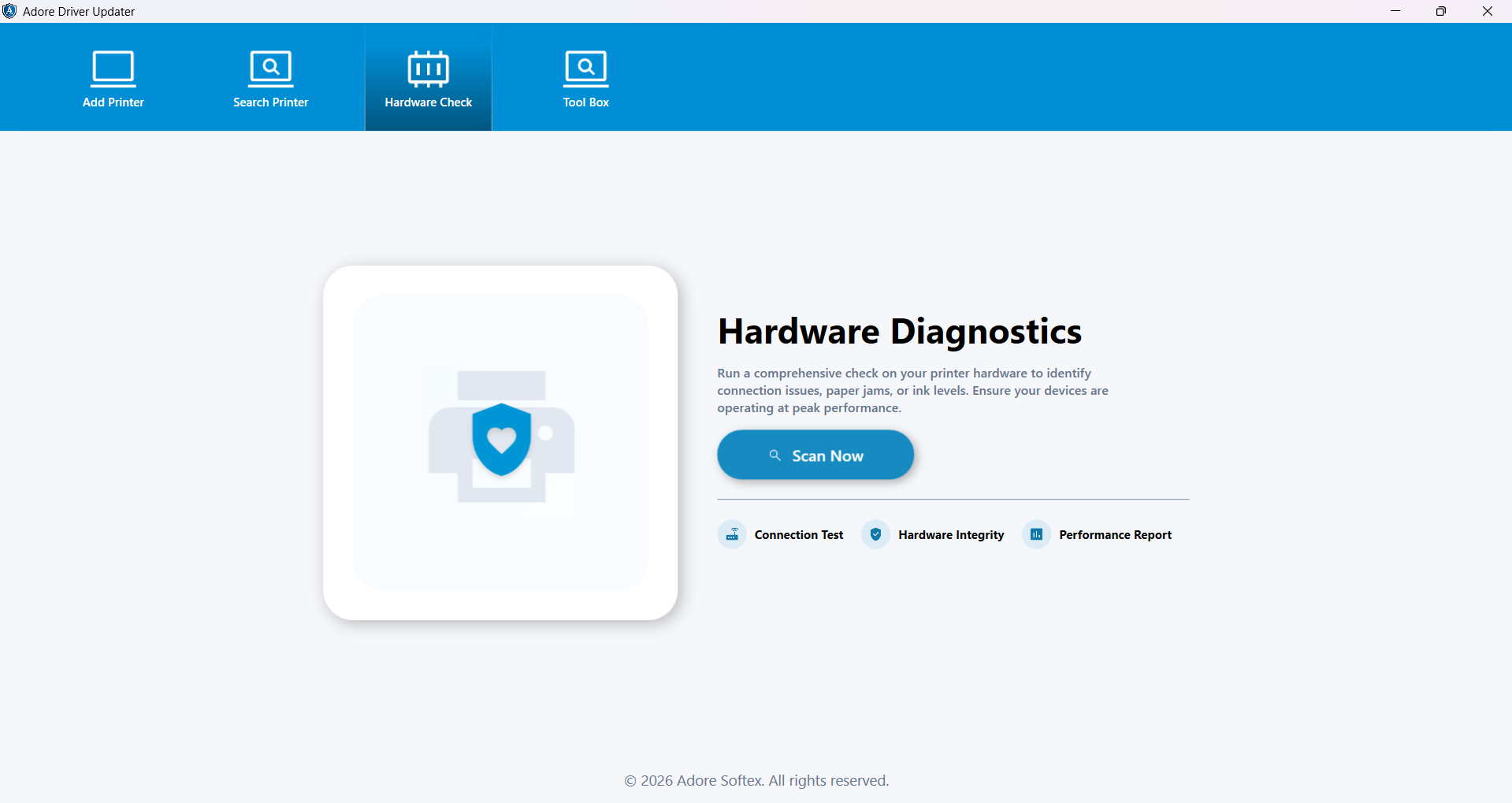The image size is (1512, 803).
Task: Click the printer shield illustration
Action: point(501,437)
